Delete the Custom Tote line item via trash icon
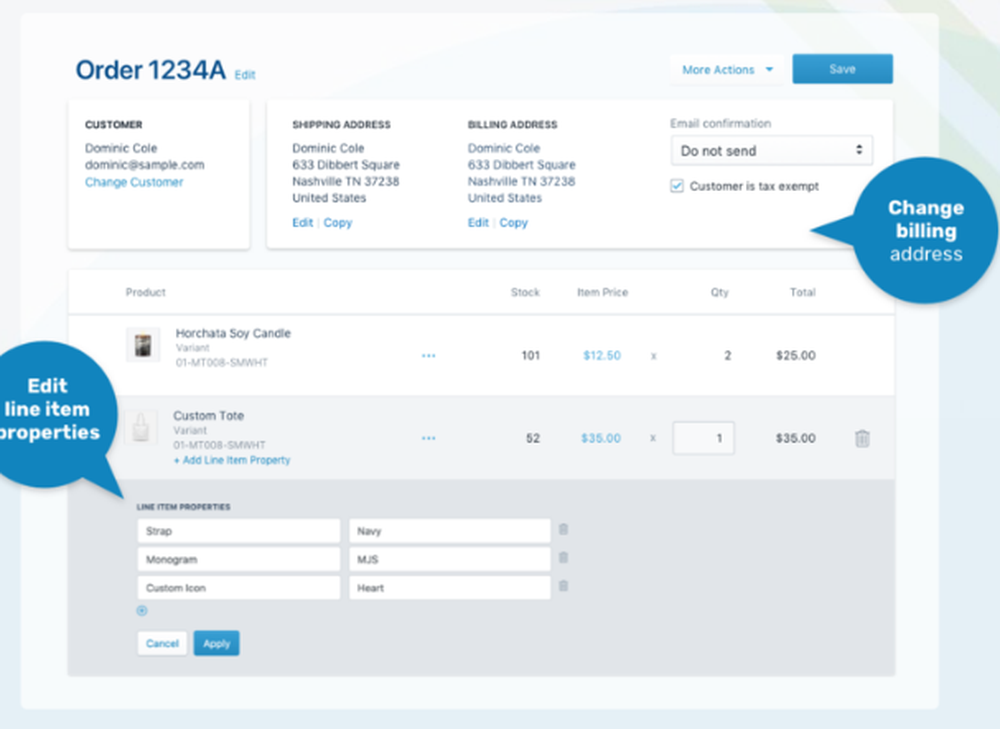Viewport: 1000px width, 729px height. click(x=862, y=438)
